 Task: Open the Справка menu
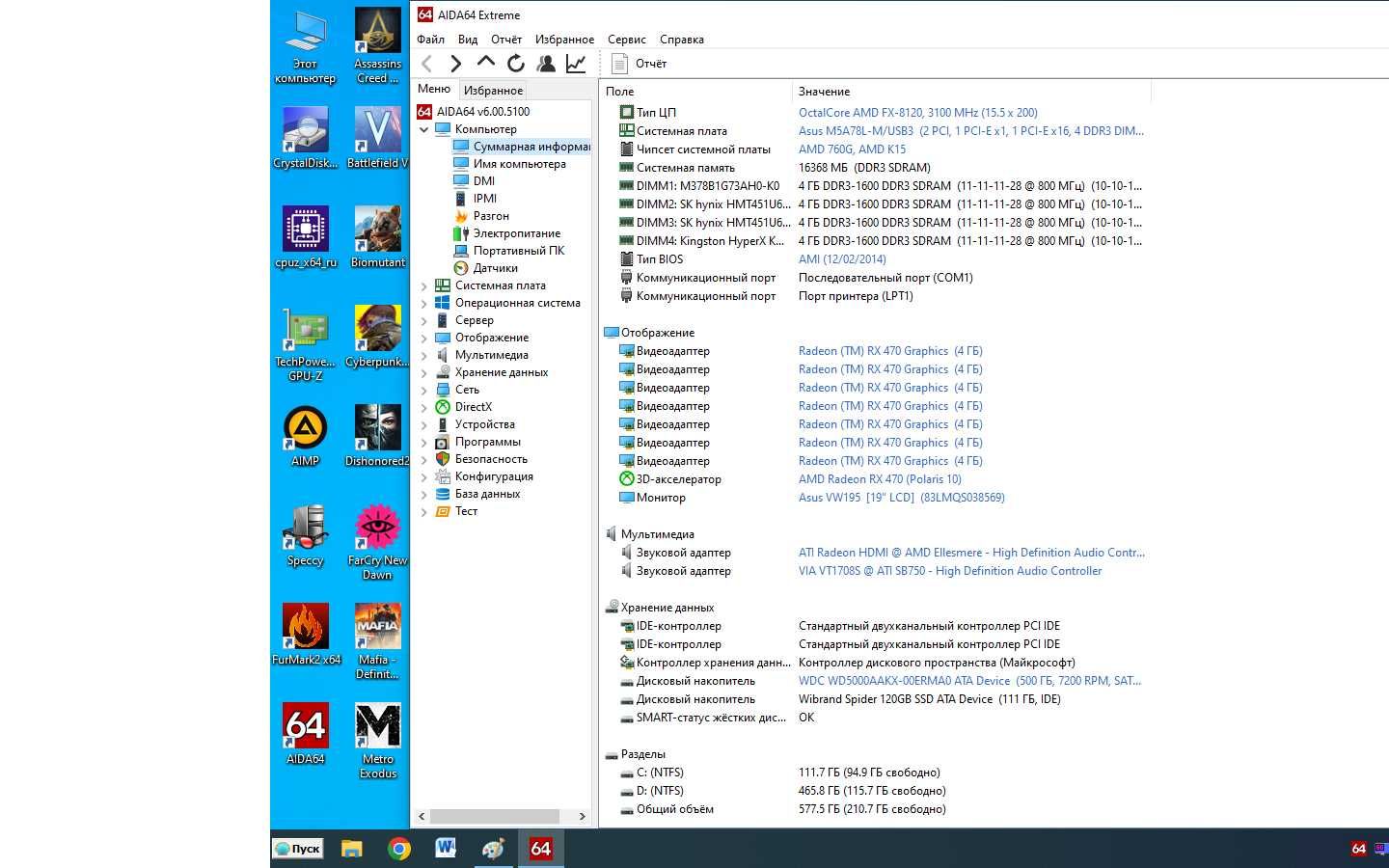coord(682,40)
